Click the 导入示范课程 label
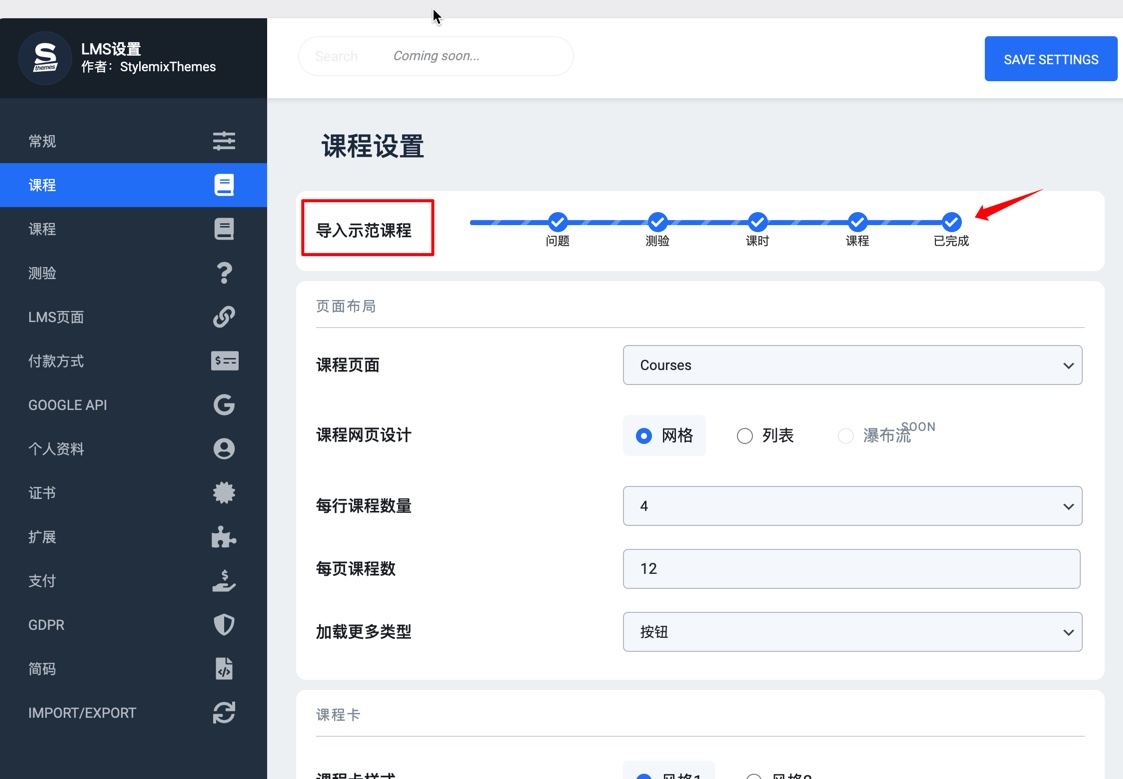The image size is (1123, 779). [364, 231]
